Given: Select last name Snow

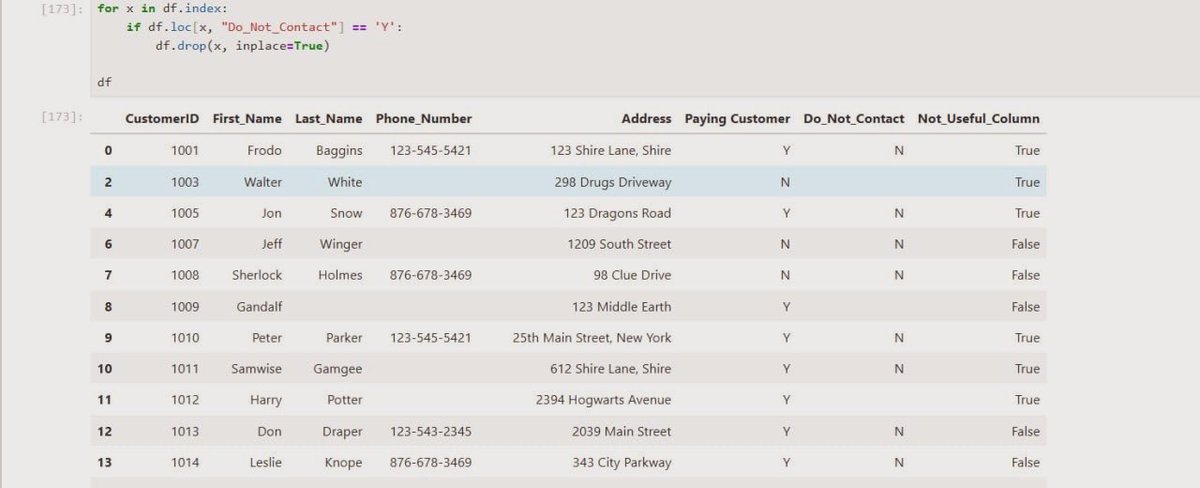Looking at the screenshot, I should 347,213.
